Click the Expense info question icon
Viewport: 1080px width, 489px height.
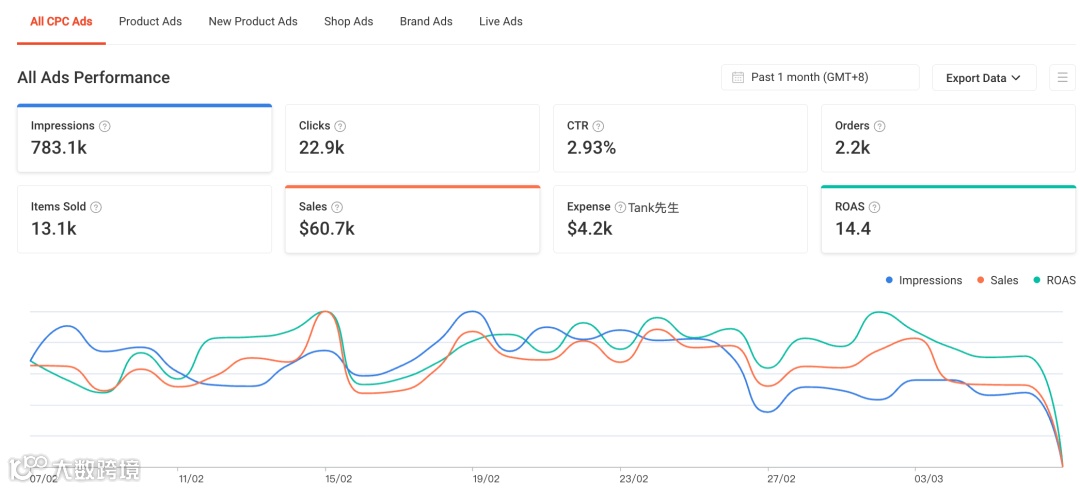click(620, 207)
